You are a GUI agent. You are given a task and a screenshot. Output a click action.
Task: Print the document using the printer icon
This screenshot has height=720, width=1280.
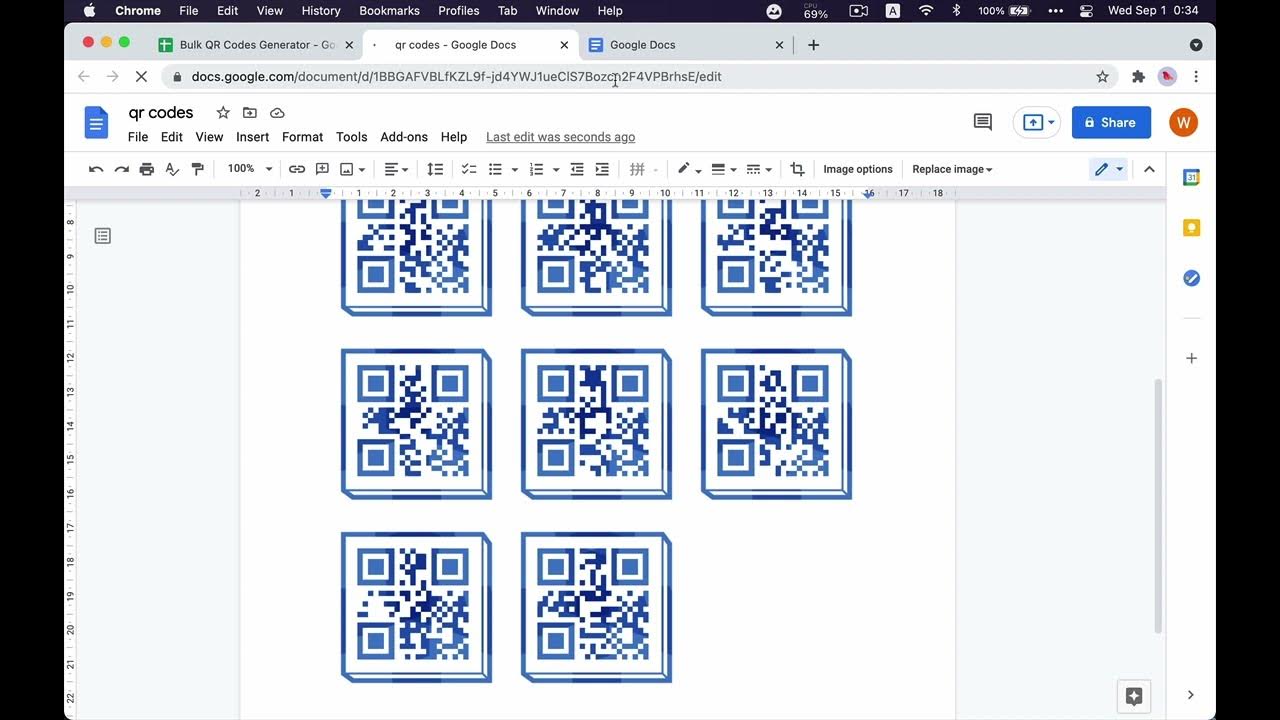tap(147, 169)
